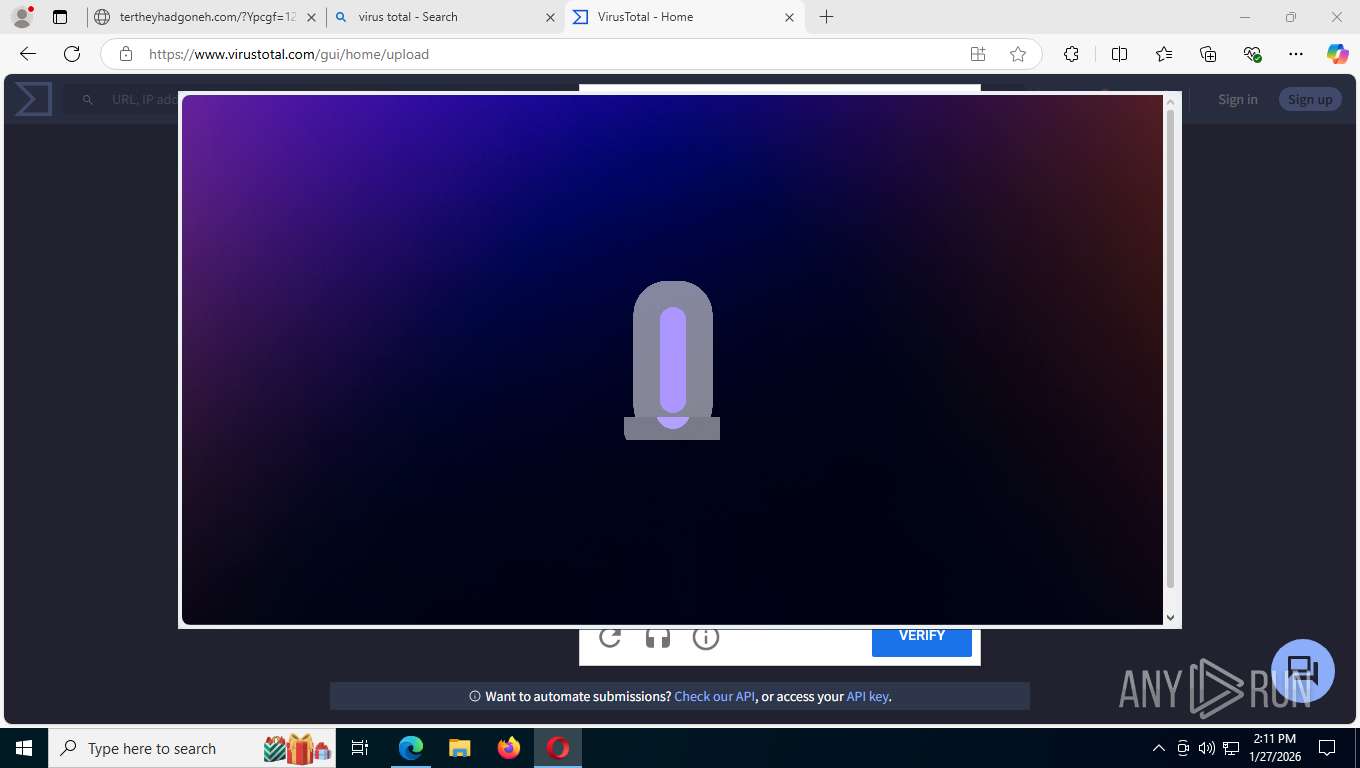The height and width of the screenshot is (768, 1360).
Task: Click the taskbar search box
Action: click(193, 748)
